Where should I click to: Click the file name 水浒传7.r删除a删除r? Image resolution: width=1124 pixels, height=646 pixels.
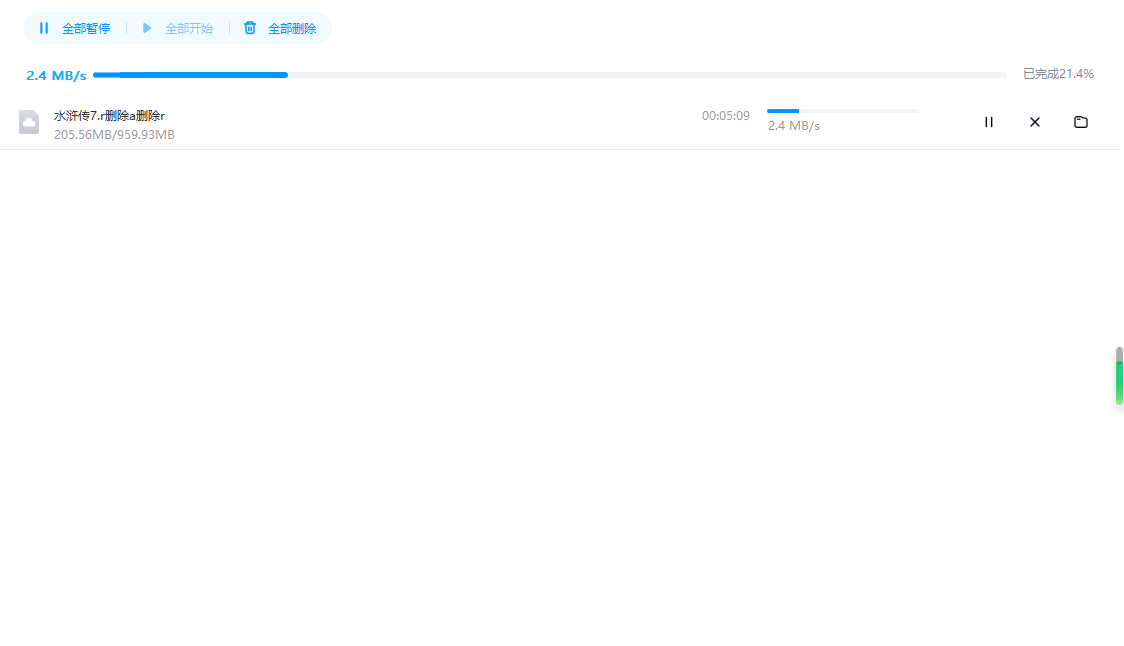(x=109, y=115)
